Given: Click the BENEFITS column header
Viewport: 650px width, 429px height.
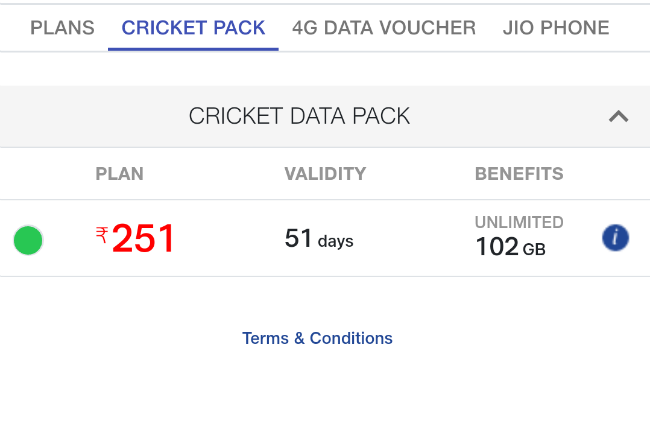Looking at the screenshot, I should point(519,174).
